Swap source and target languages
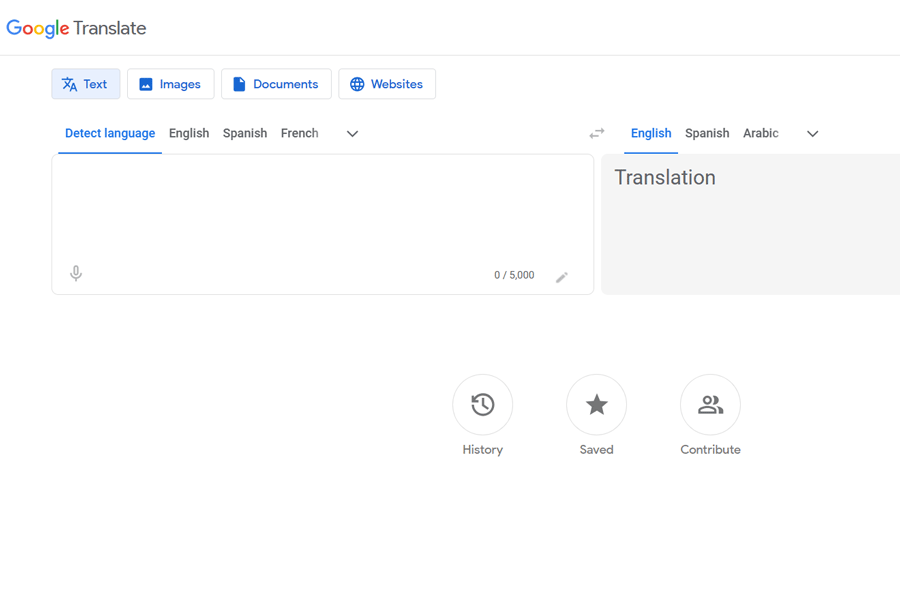Screen dimensions: 900x600 [597, 133]
